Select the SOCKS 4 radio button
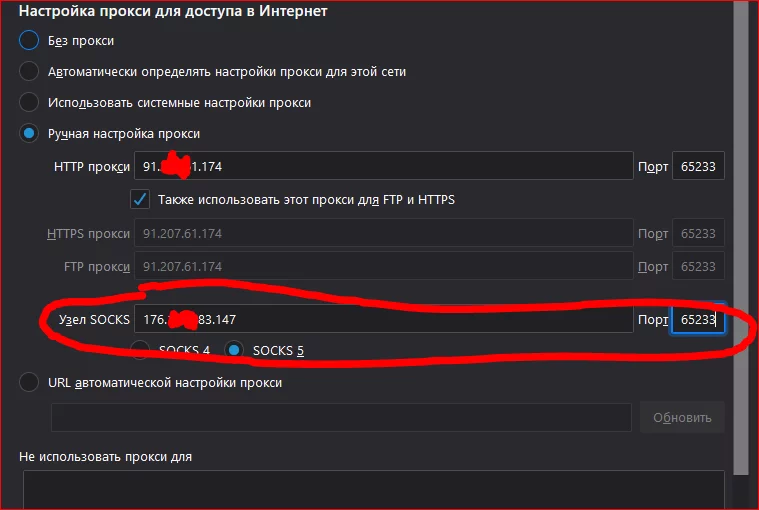 click(x=140, y=350)
